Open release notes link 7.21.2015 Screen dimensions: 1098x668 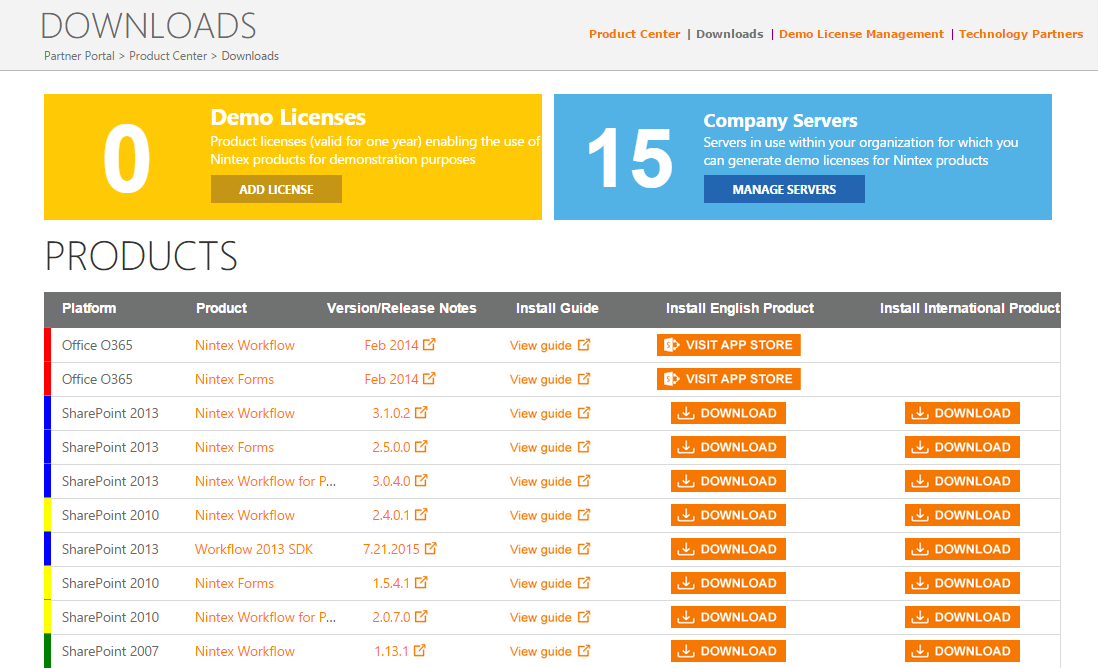point(391,549)
